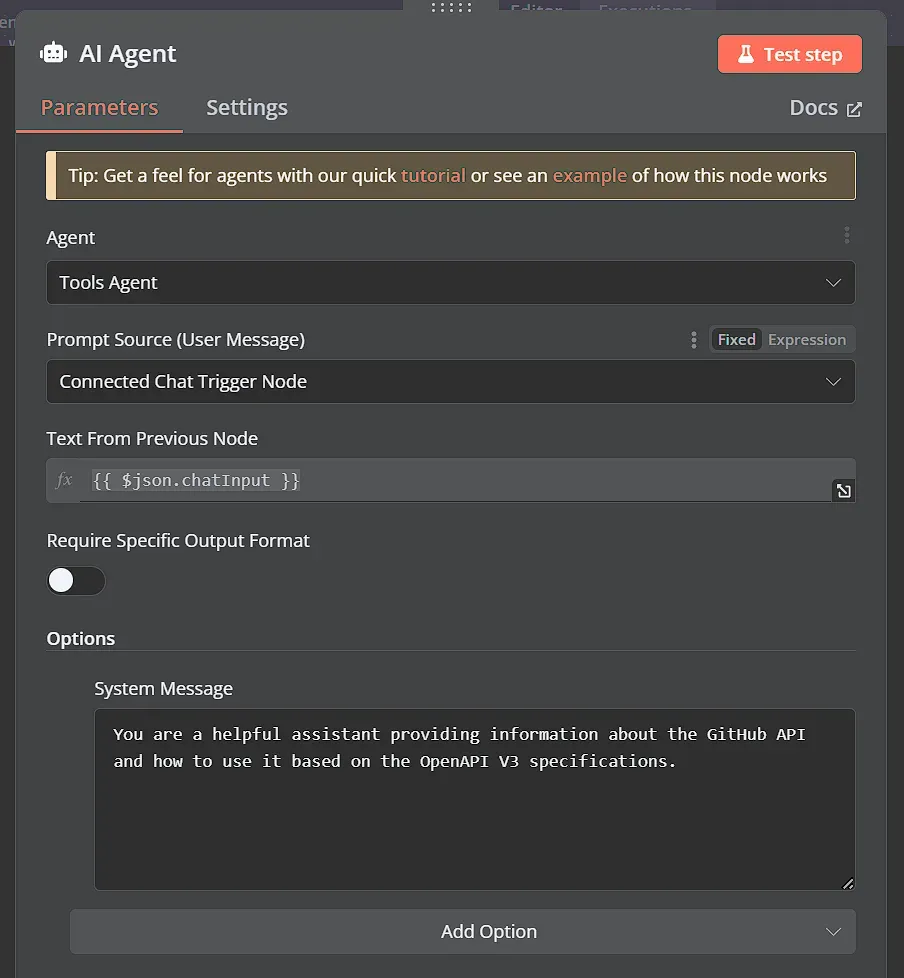Click the fx icon in the expression field
Image resolution: width=904 pixels, height=978 pixels.
tap(63, 480)
